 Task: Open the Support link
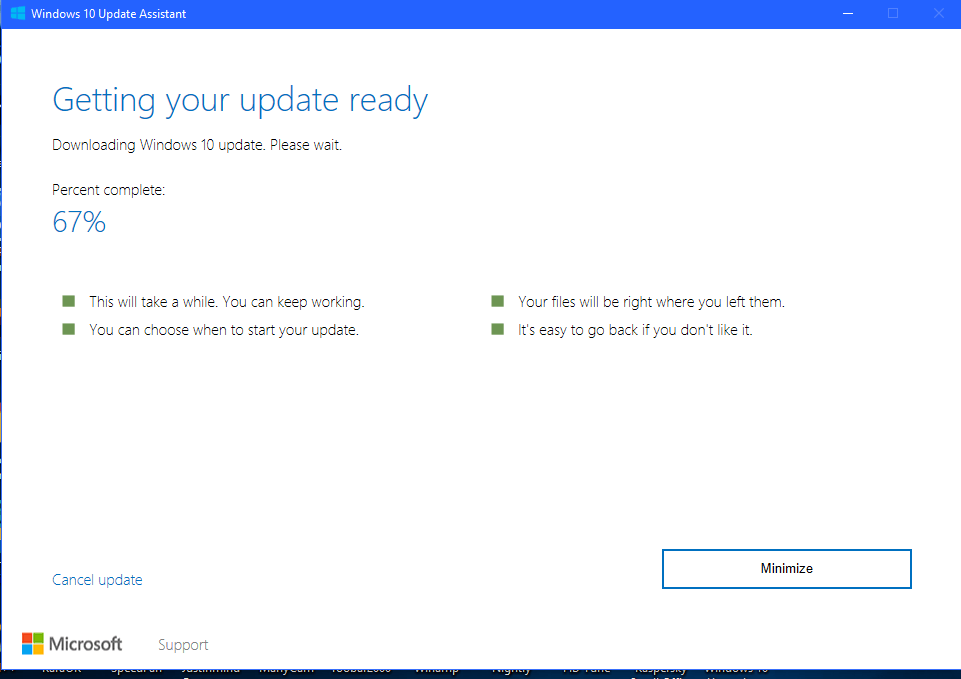[183, 645]
